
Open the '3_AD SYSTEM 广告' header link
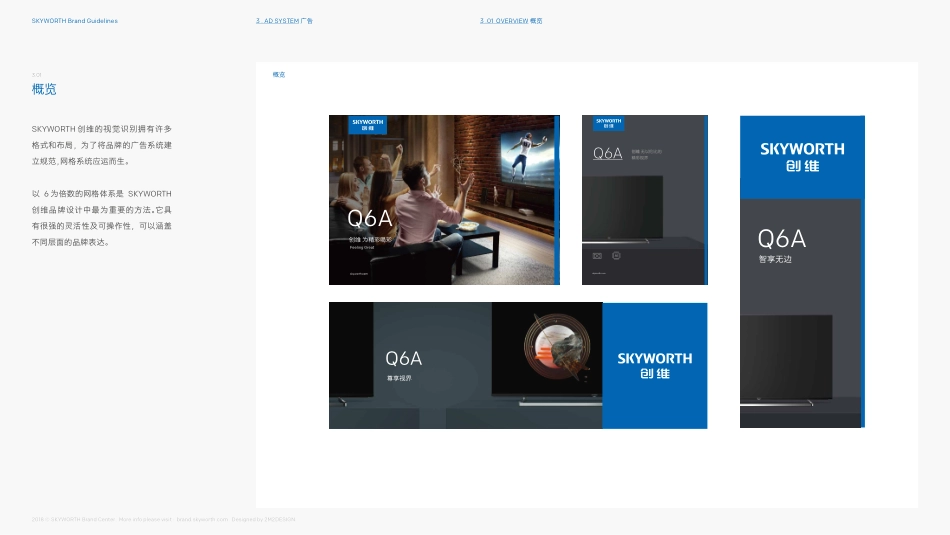(x=284, y=21)
